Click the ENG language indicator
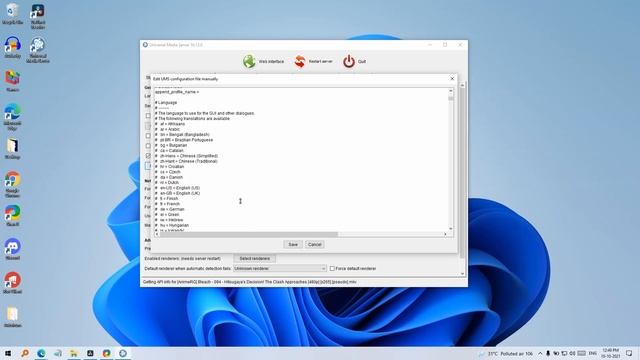The height and width of the screenshot is (360, 640). (x=593, y=353)
